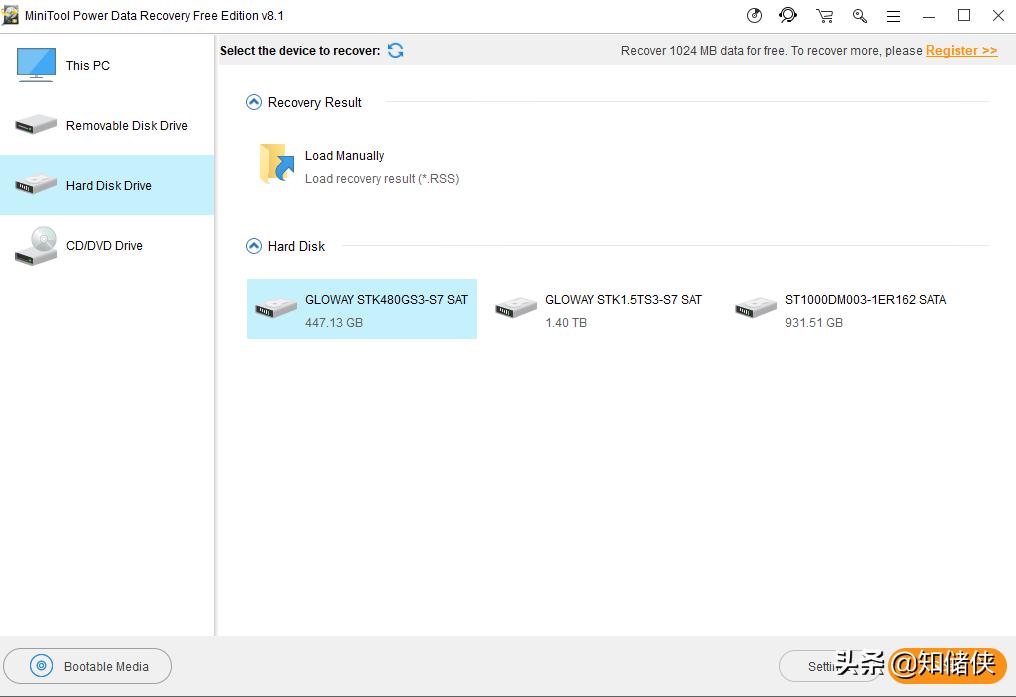
Task: Click the Removable Disk Drive icon
Action: [36, 124]
